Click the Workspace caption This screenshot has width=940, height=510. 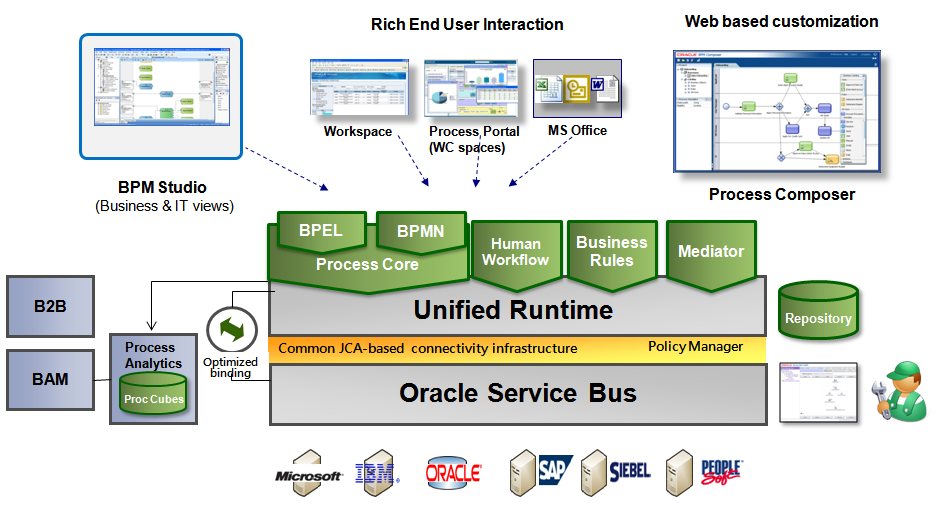pos(358,131)
